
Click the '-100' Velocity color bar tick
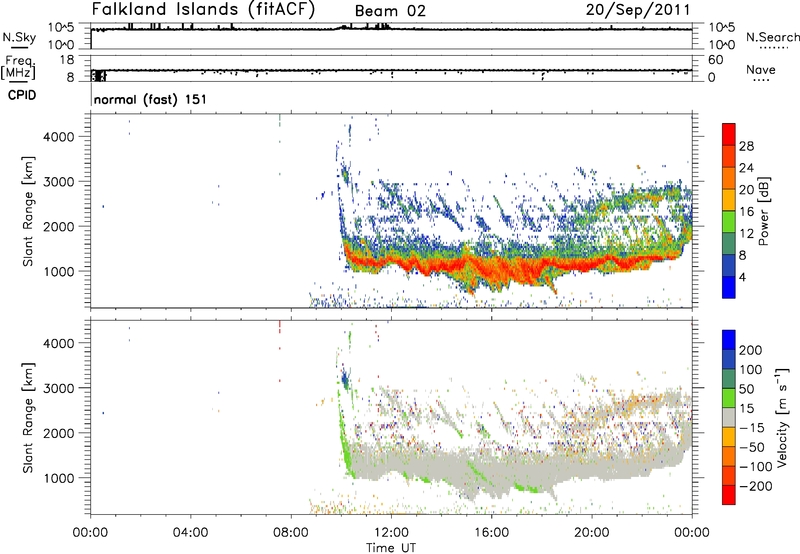(756, 467)
